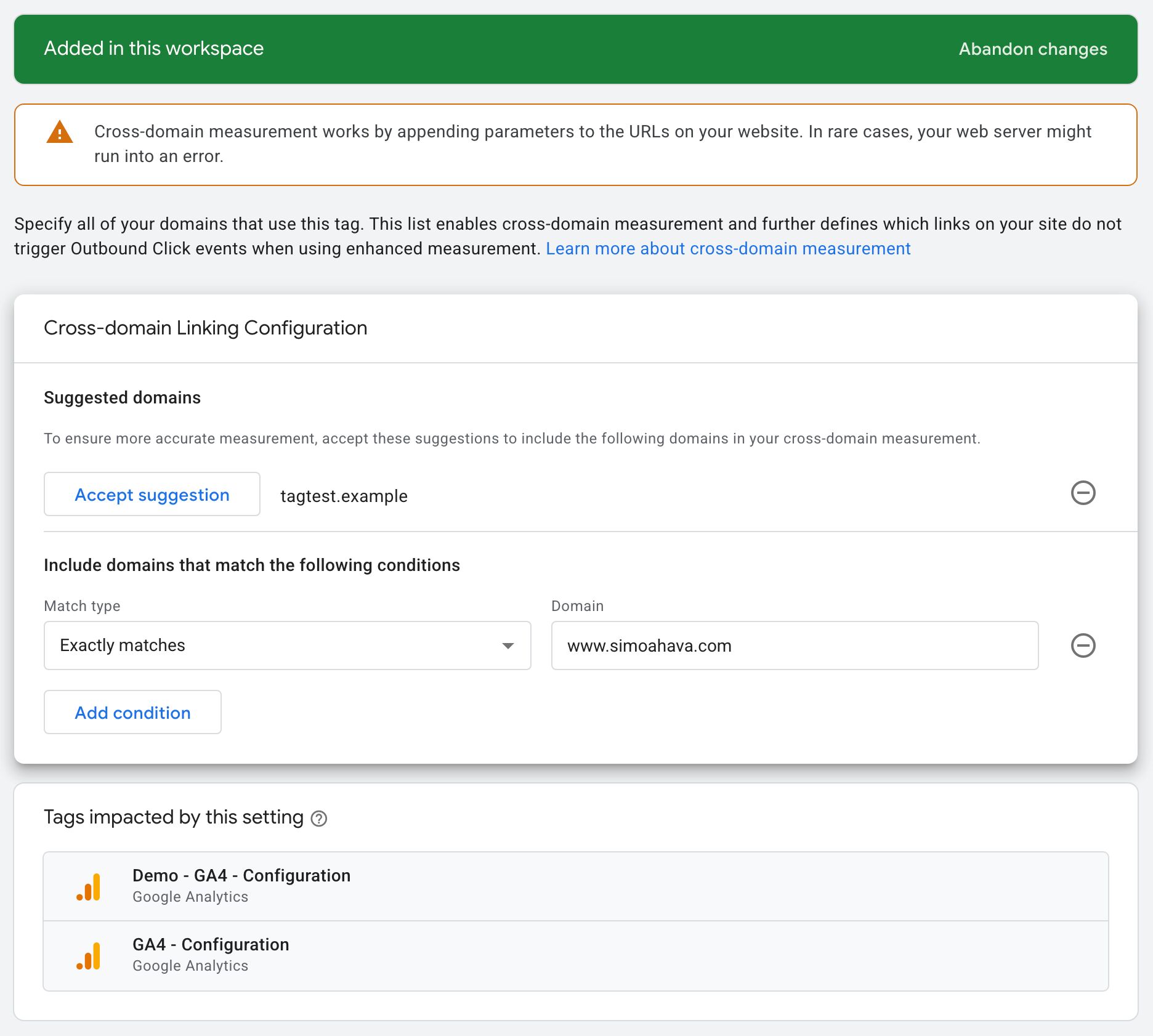Screen dimensions: 1153x1036
Task: Click the second row's 'GA4 - Configuration' tag name
Action: click(211, 945)
